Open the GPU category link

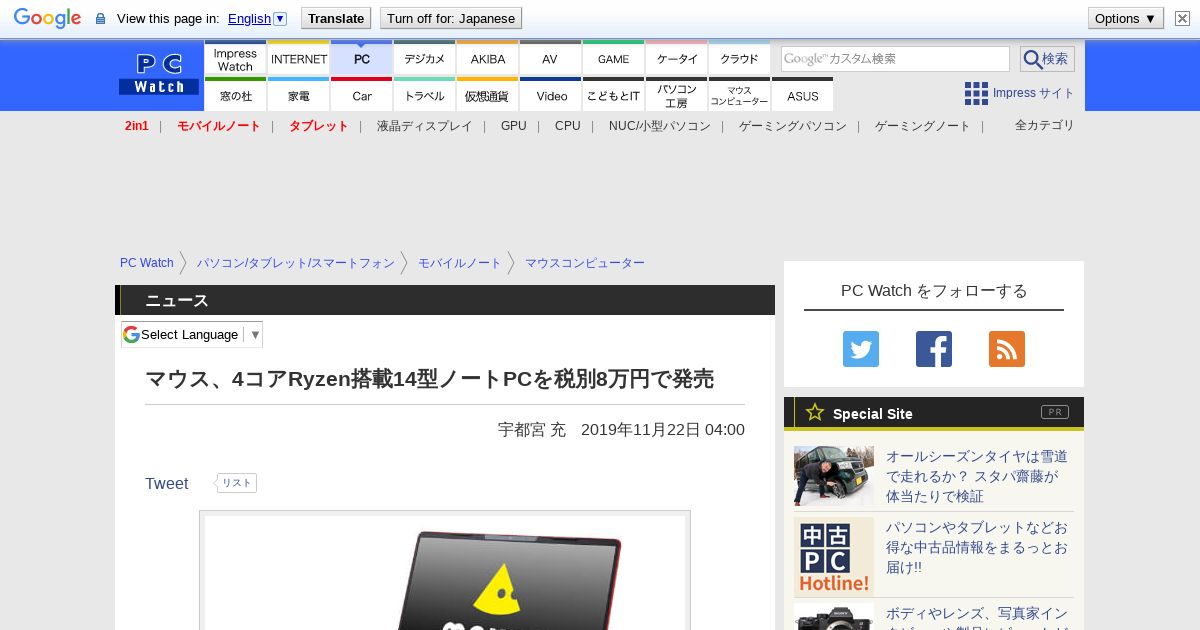(514, 126)
